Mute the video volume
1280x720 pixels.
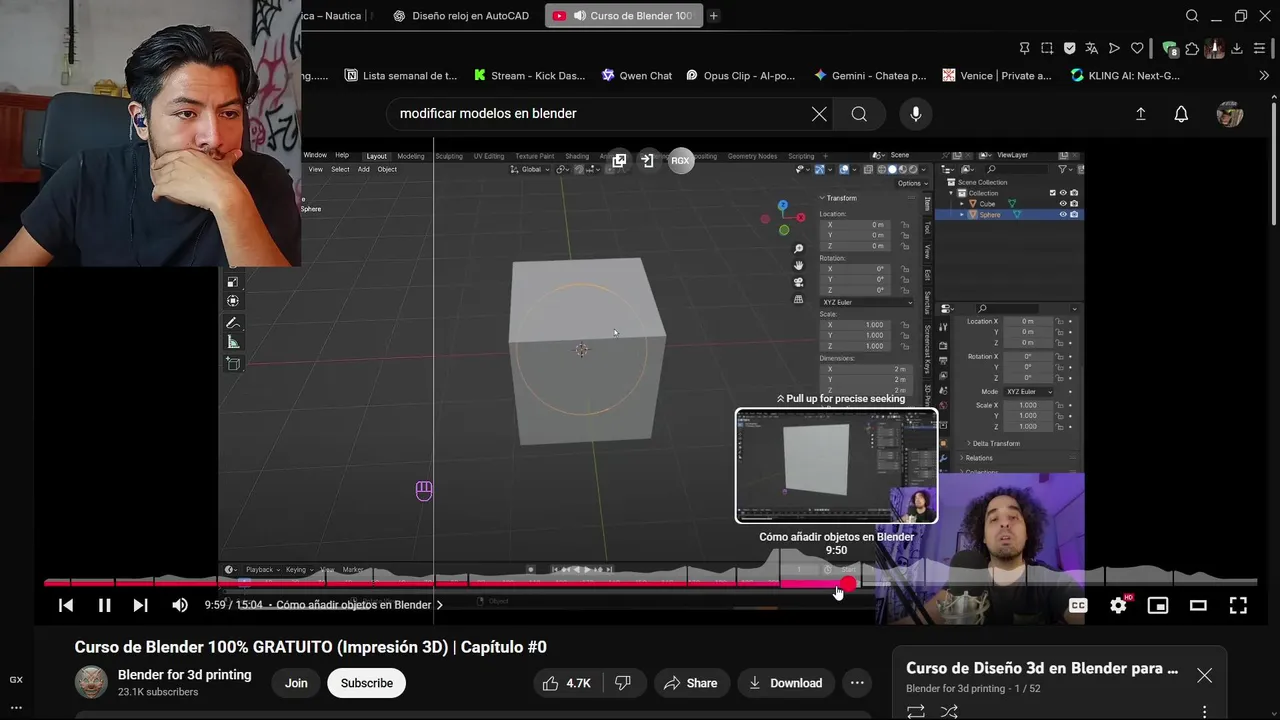point(180,605)
